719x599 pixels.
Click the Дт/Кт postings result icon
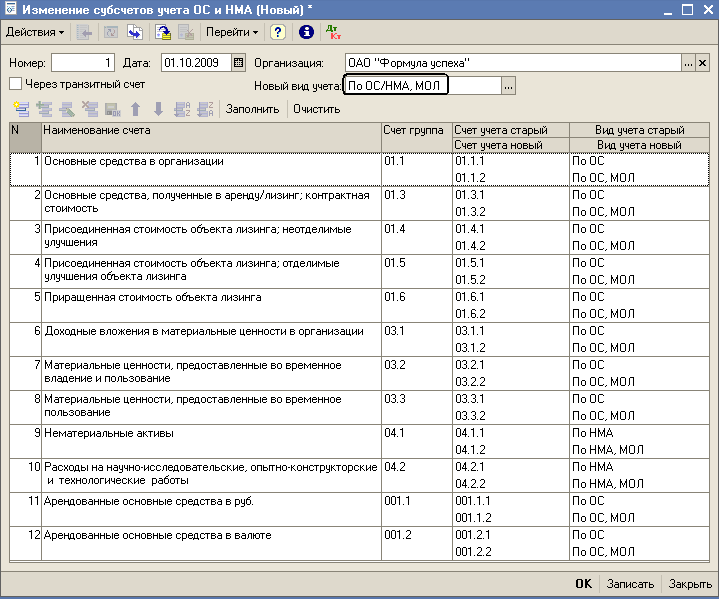[x=332, y=32]
